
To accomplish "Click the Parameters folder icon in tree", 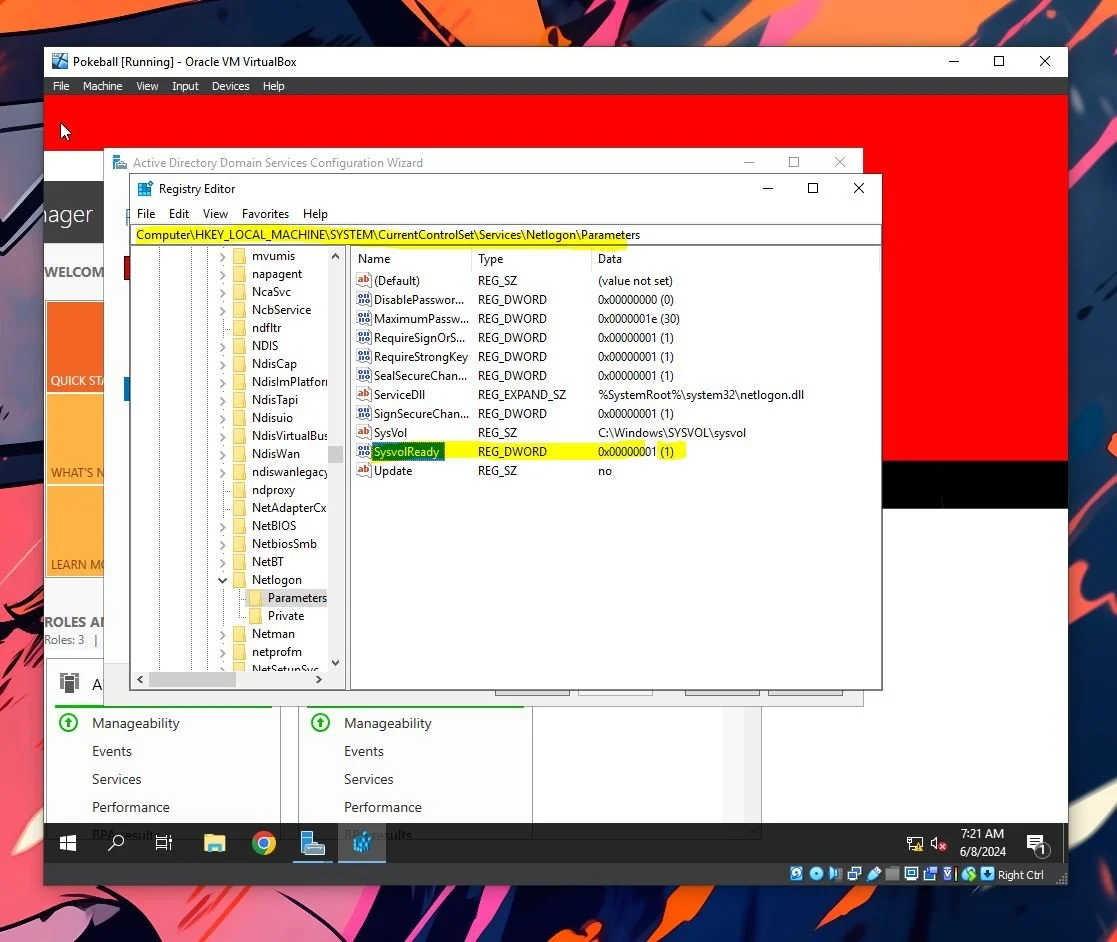I will pos(256,598).
